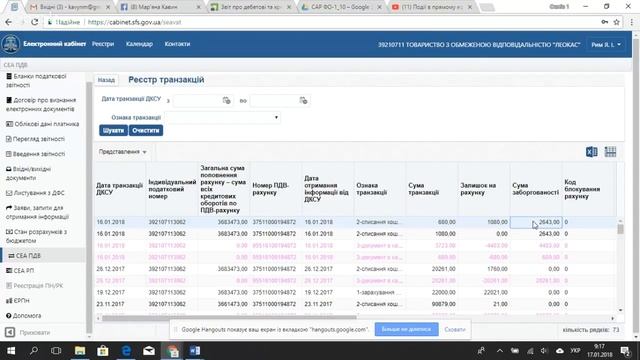Viewport: 640px width, 360px height.
Task: Open Введення звітності in sidebar
Action: click(x=35, y=154)
